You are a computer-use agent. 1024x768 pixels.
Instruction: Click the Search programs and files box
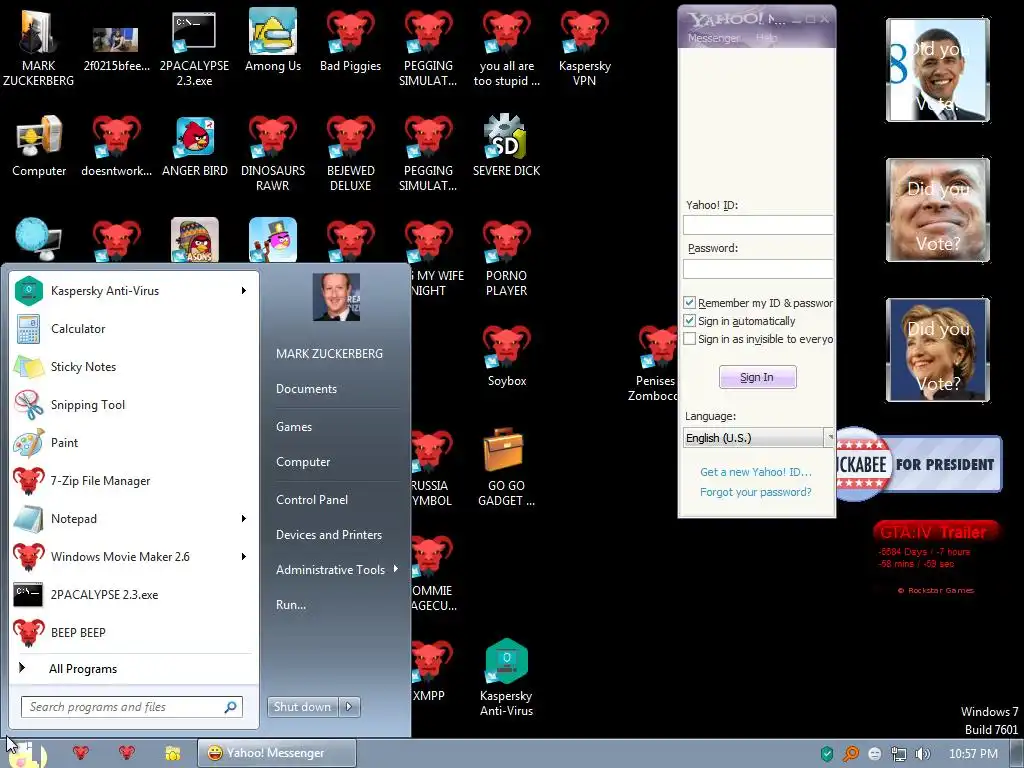coord(132,707)
